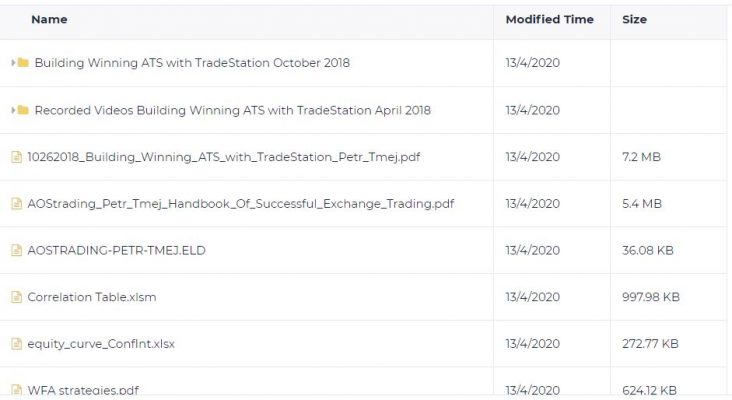
Task: Sort by the Name column header
Action: [49, 20]
